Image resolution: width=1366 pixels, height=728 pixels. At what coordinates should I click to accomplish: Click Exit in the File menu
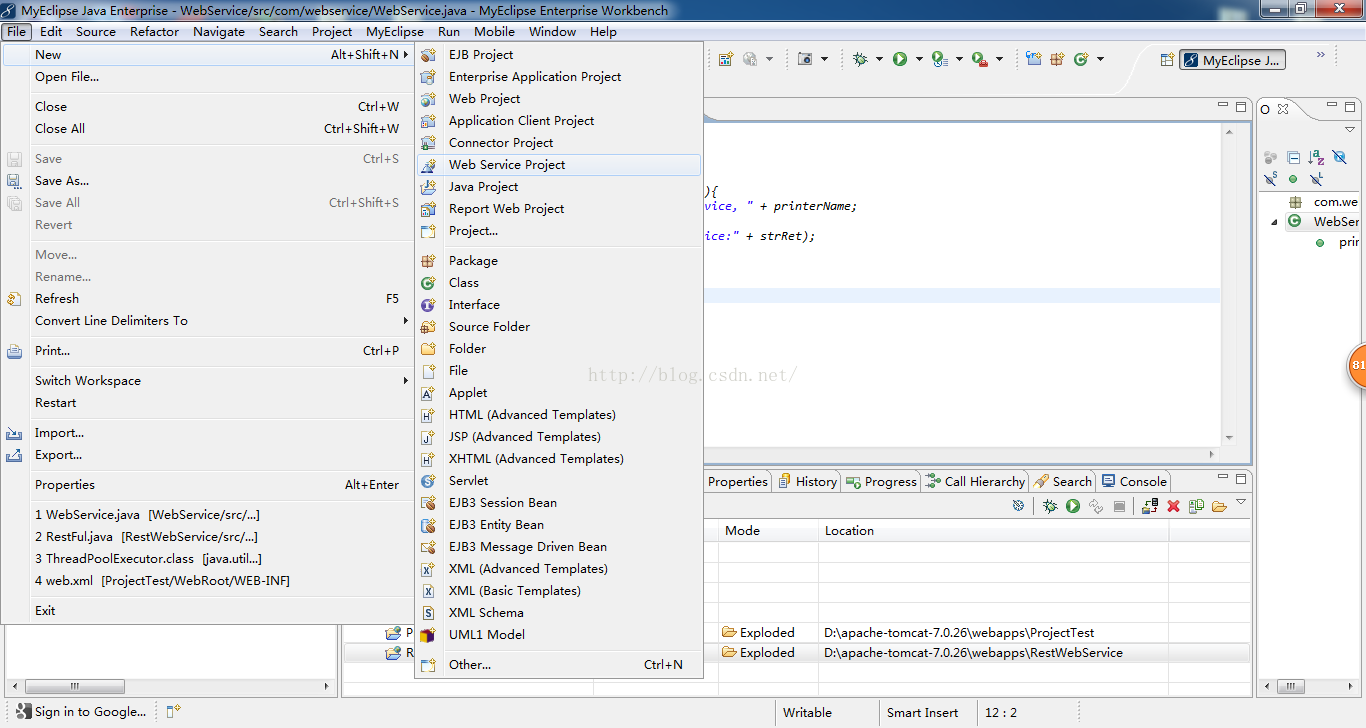click(208, 611)
